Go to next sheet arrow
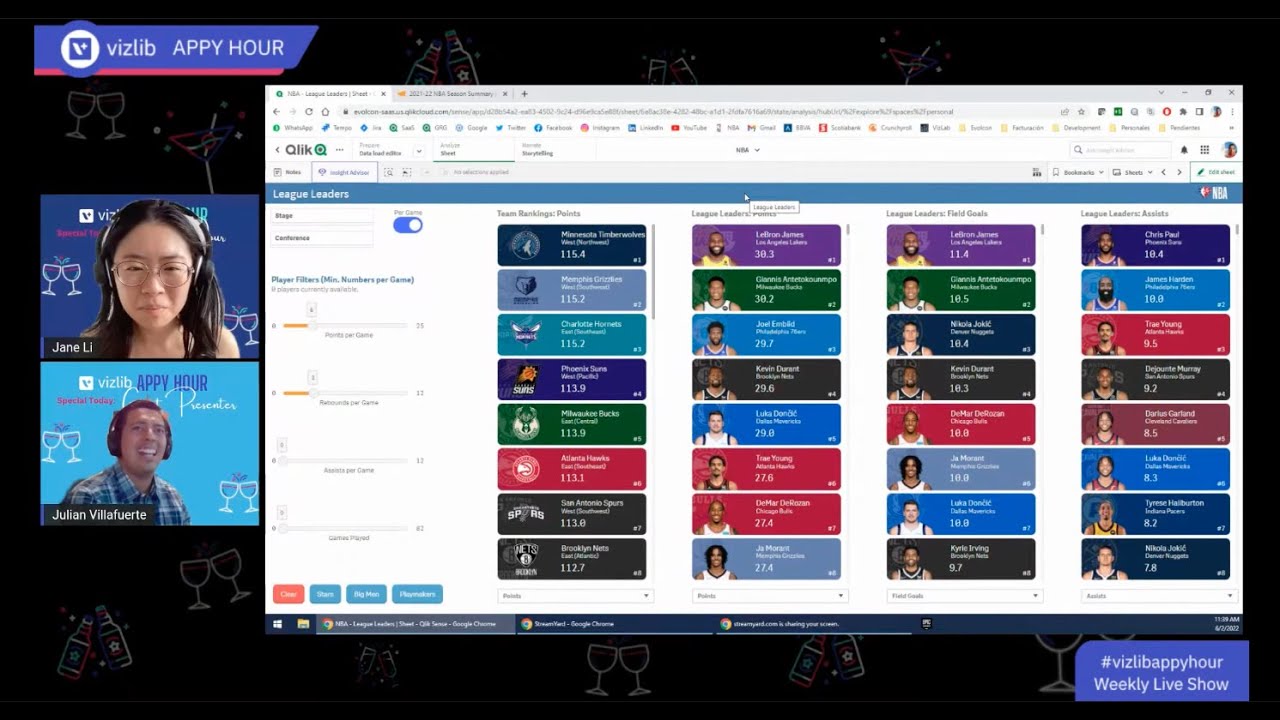 pyautogui.click(x=1179, y=172)
